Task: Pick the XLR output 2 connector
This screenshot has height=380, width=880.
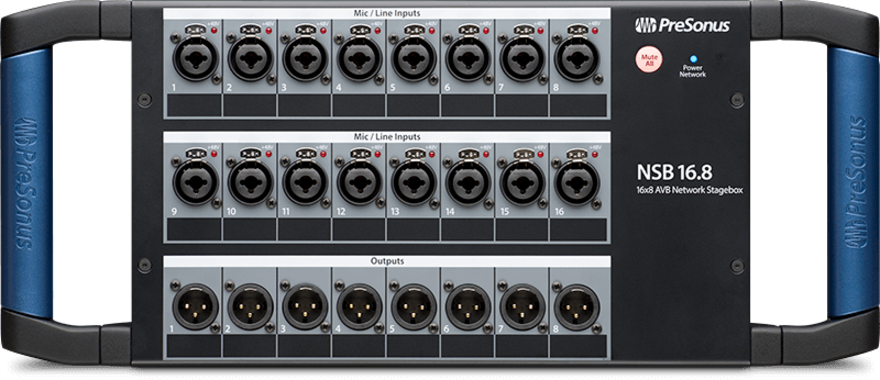Action: (250, 306)
